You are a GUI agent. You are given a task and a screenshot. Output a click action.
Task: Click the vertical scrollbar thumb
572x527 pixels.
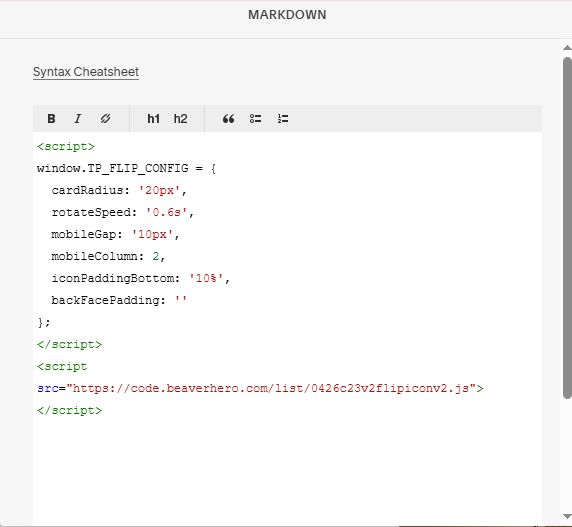tap(567, 228)
